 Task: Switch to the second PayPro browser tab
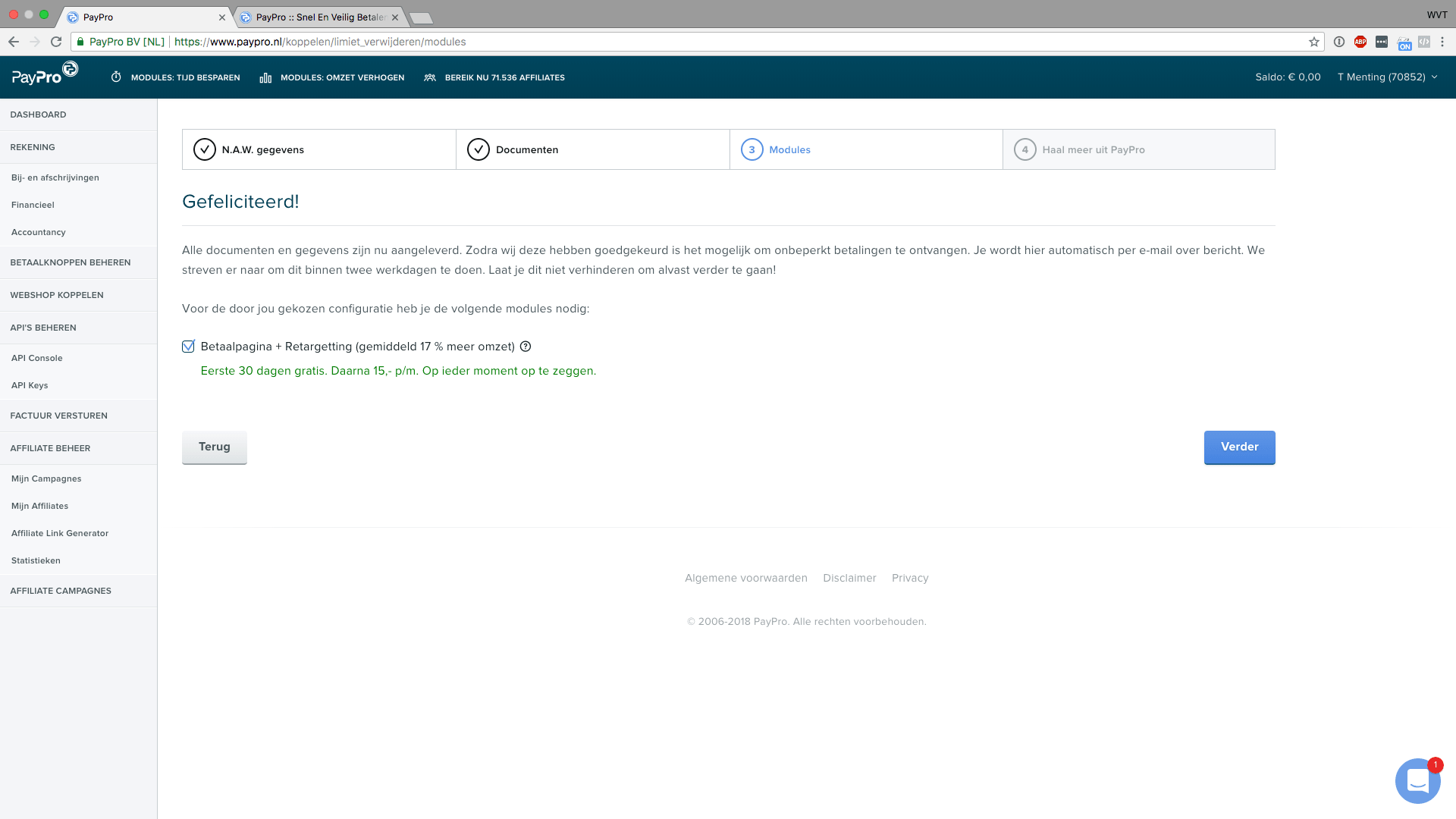[319, 17]
